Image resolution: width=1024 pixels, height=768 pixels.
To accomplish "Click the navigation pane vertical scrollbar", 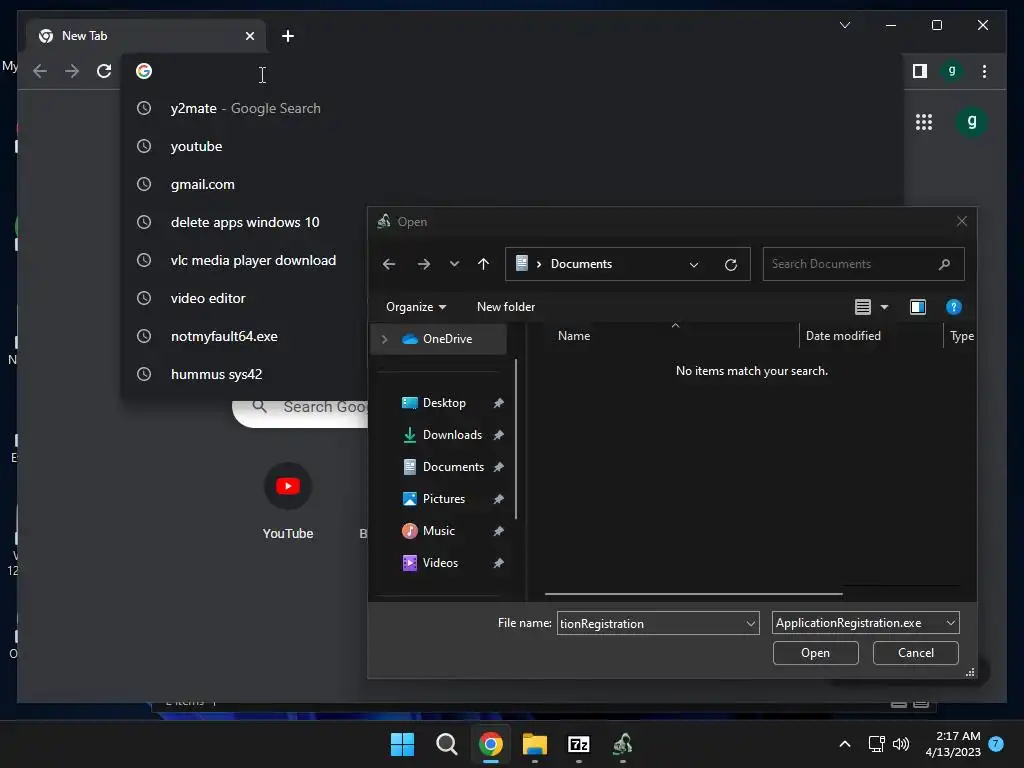I will 516,439.
